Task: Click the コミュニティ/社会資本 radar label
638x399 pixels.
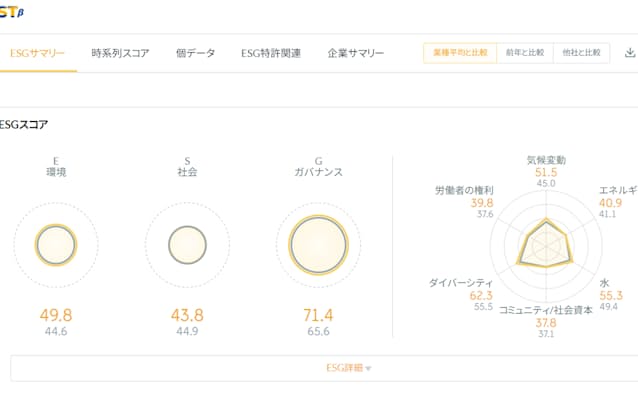Action: pos(546,310)
